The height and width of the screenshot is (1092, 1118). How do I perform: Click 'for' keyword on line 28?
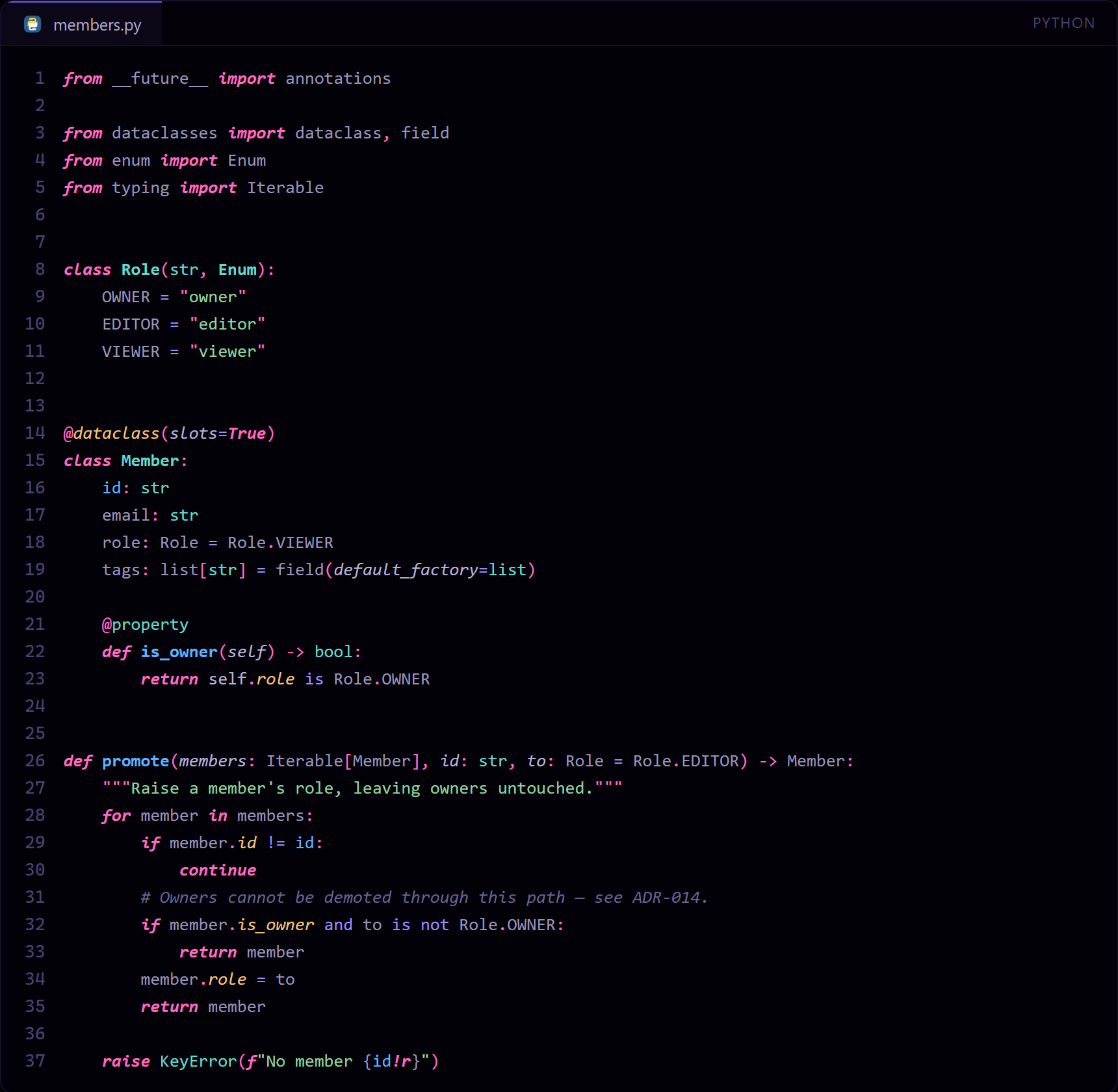(x=116, y=816)
